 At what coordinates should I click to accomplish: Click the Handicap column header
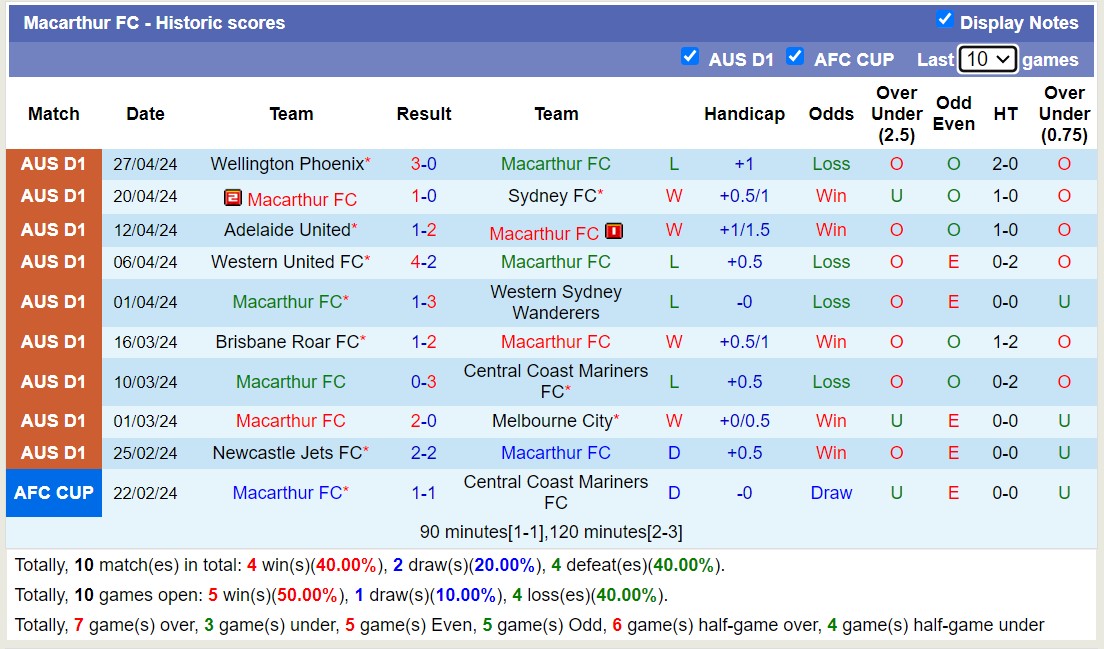pos(744,114)
